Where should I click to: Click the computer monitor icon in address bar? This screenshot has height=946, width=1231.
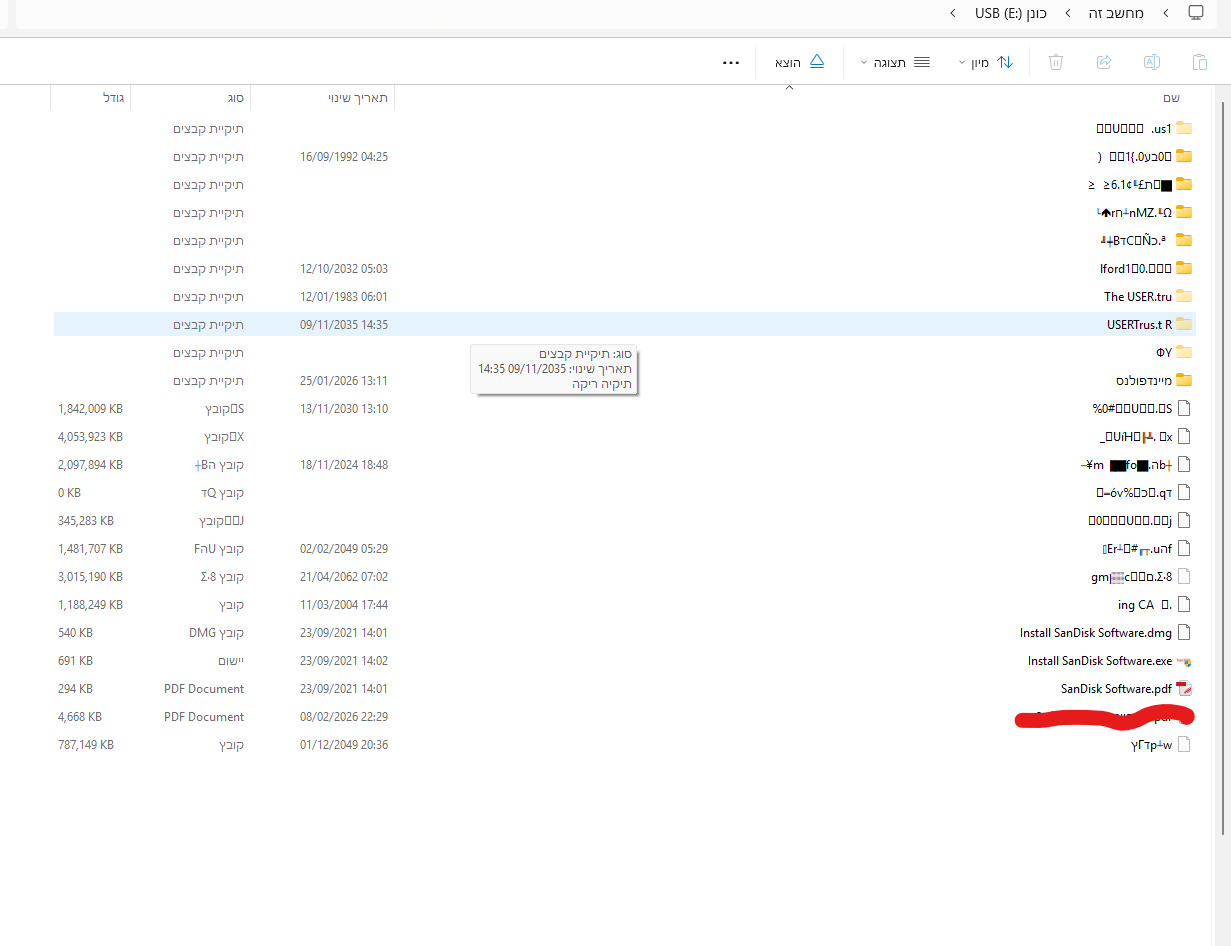[x=1196, y=13]
